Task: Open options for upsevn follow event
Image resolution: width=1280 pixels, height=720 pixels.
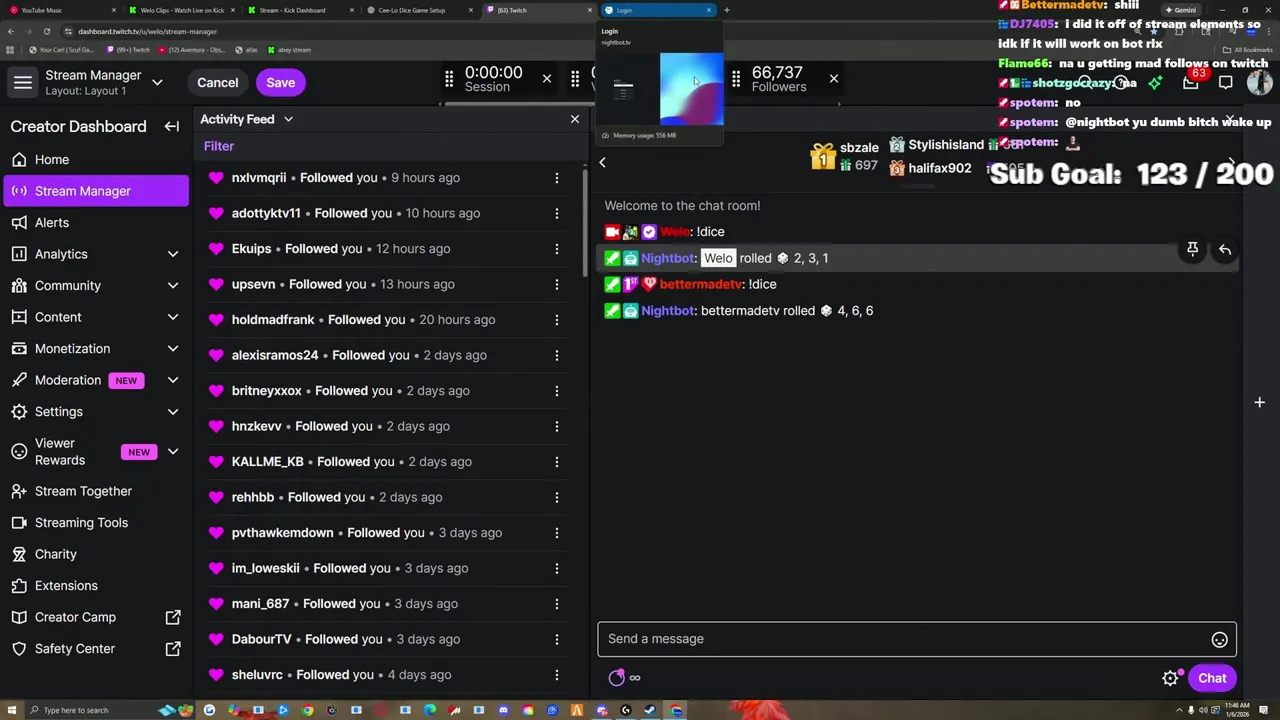Action: point(556,284)
